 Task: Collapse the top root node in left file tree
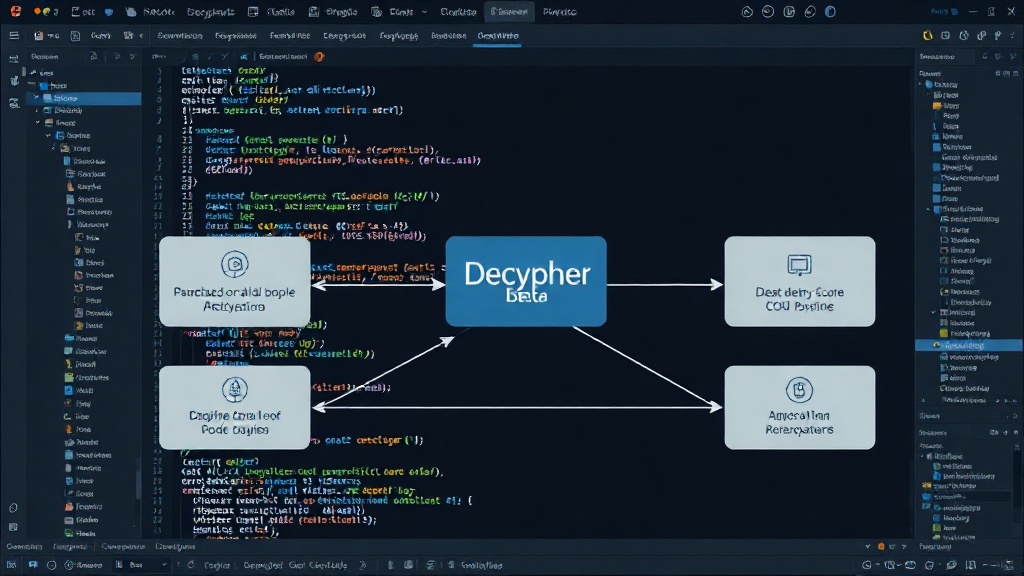click(34, 72)
